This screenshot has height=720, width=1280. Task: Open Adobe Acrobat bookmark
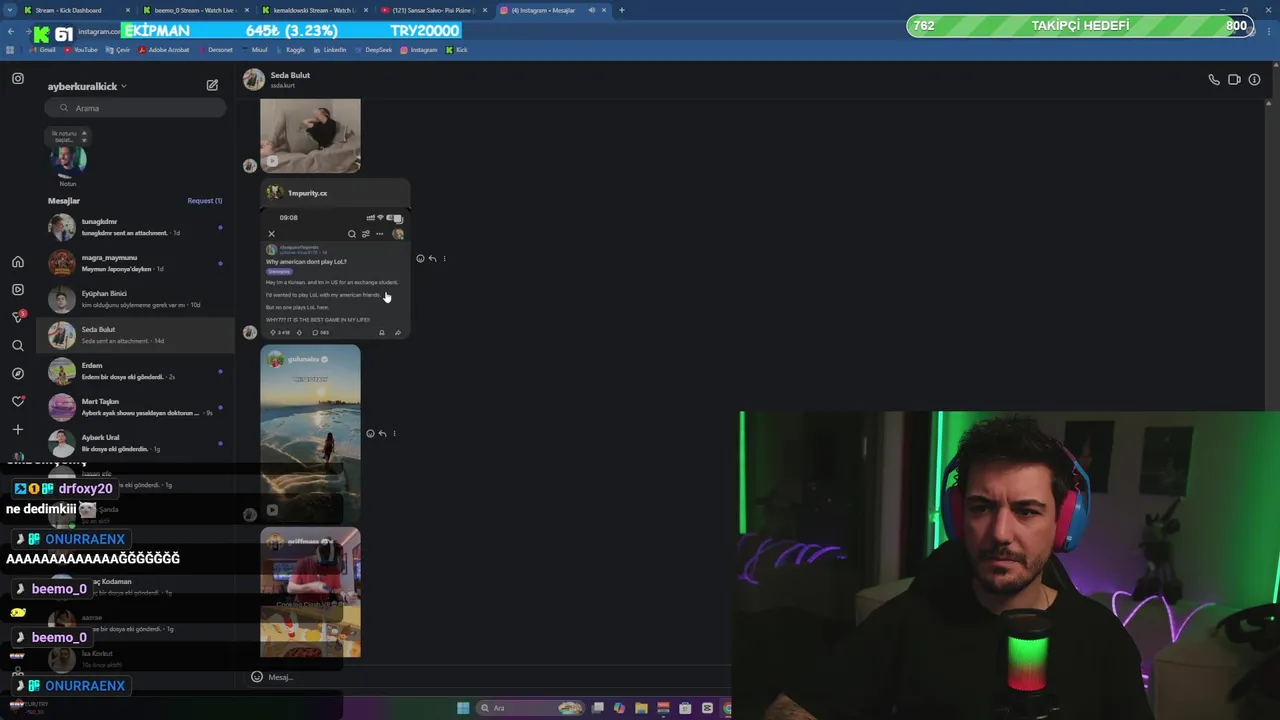[164, 50]
